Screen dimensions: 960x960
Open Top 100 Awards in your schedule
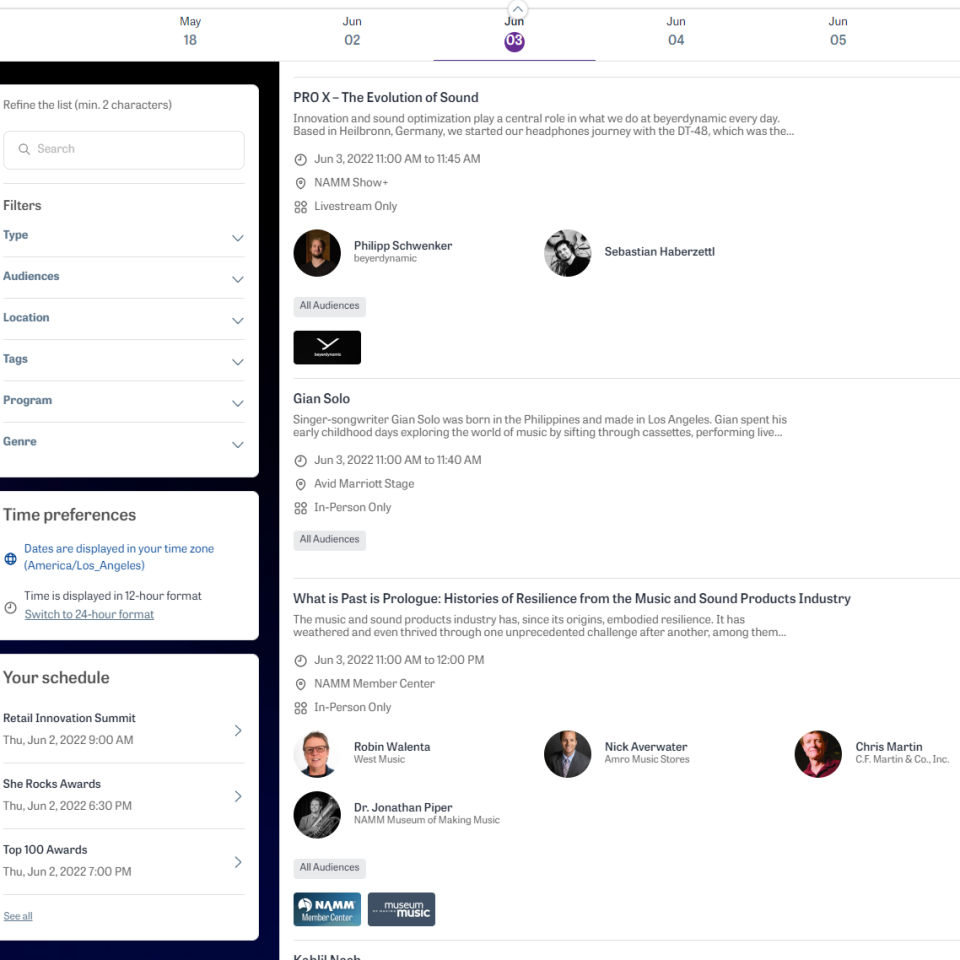[124, 861]
